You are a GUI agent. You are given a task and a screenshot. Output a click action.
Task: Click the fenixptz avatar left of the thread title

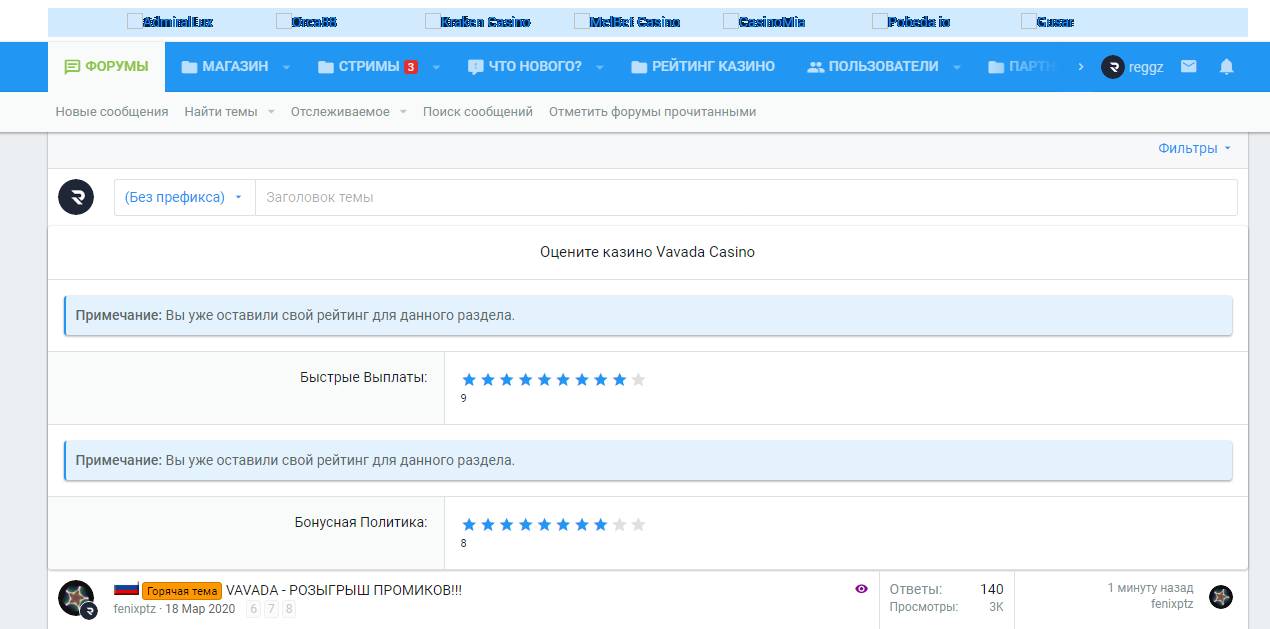[76, 598]
